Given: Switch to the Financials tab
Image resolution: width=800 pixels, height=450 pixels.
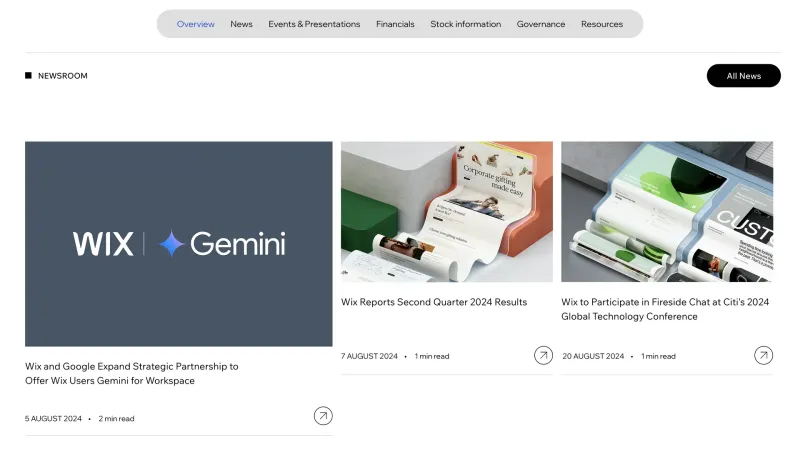Looking at the screenshot, I should [395, 24].
